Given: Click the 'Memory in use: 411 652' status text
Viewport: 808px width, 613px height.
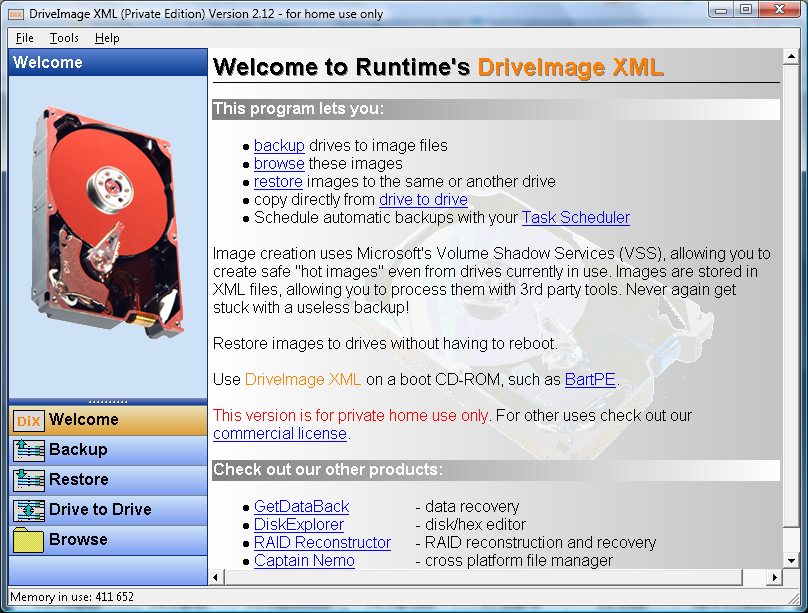Looking at the screenshot, I should (72, 598).
